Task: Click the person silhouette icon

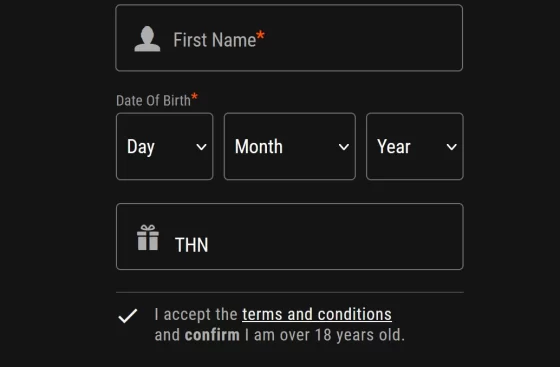Action: (147, 39)
